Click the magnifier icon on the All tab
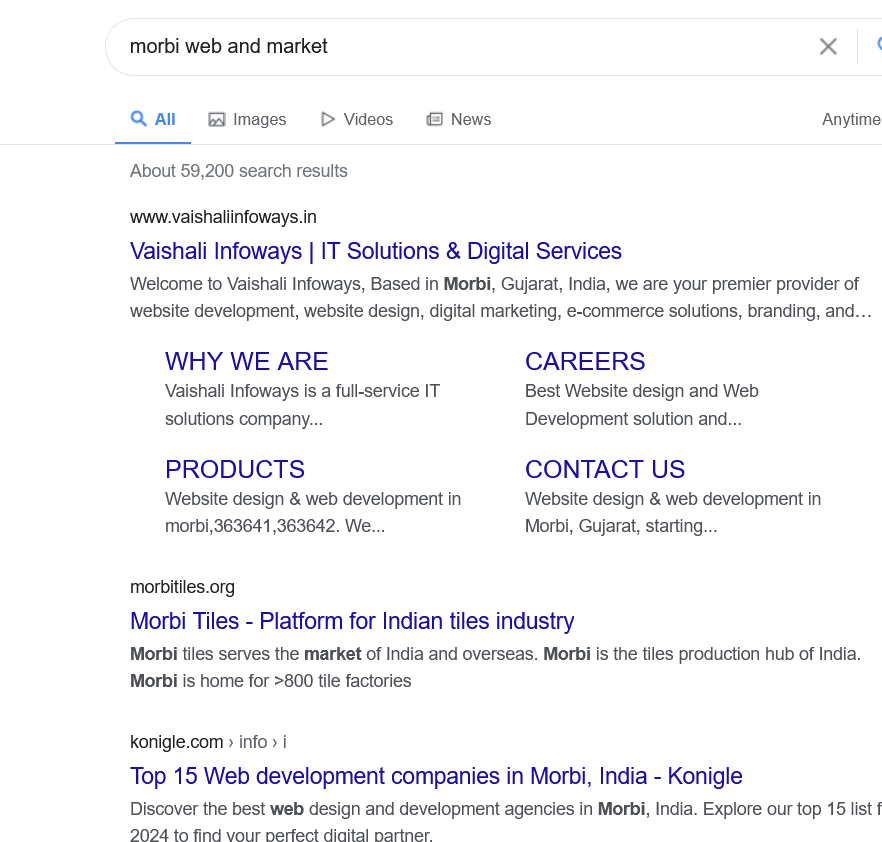 139,119
